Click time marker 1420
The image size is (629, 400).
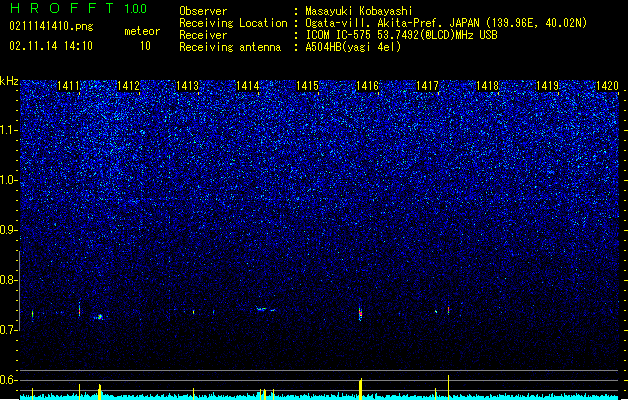[x=607, y=85]
